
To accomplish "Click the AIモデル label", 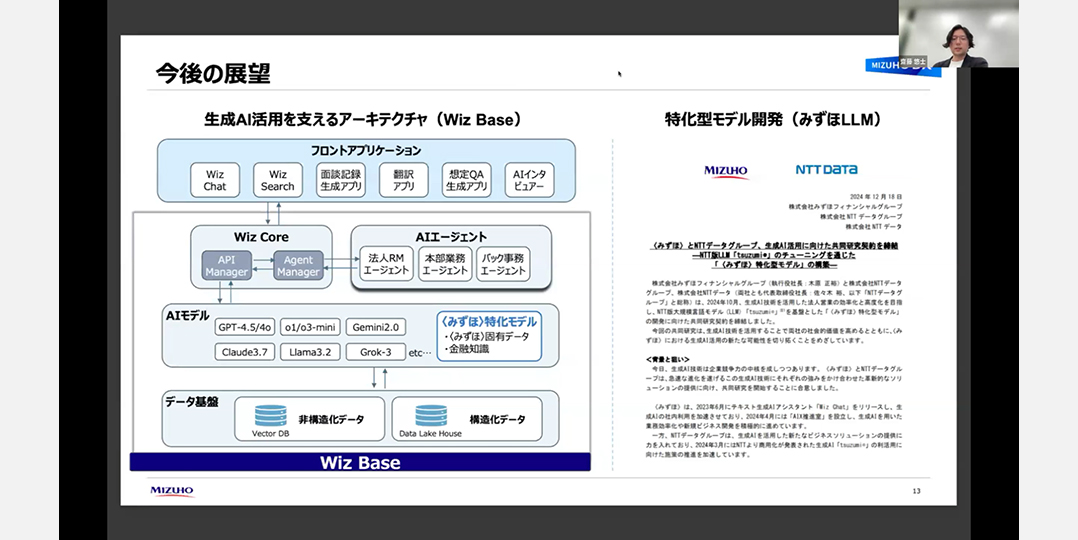I will (x=188, y=314).
